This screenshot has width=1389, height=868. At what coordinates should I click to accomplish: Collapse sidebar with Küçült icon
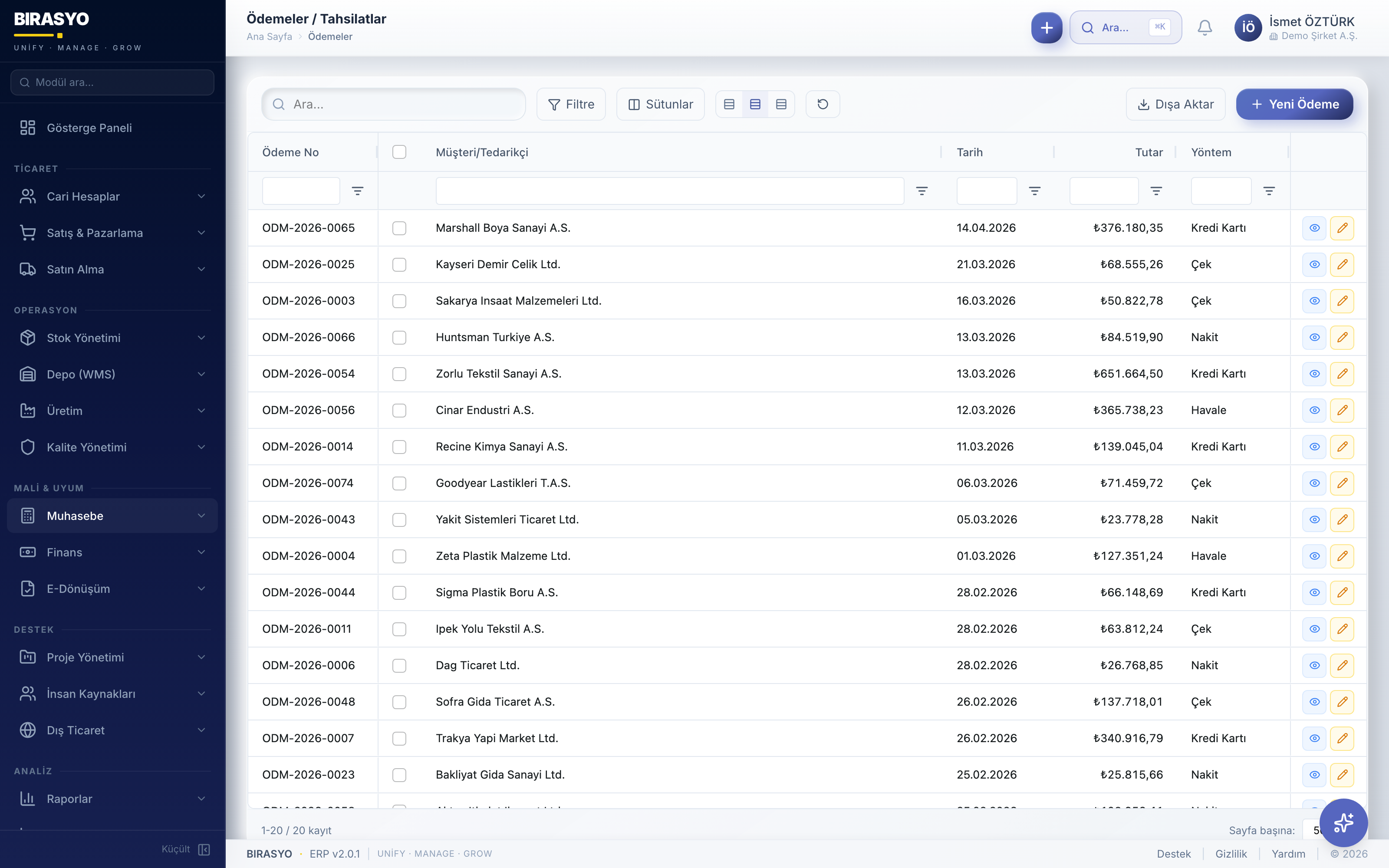(x=204, y=849)
